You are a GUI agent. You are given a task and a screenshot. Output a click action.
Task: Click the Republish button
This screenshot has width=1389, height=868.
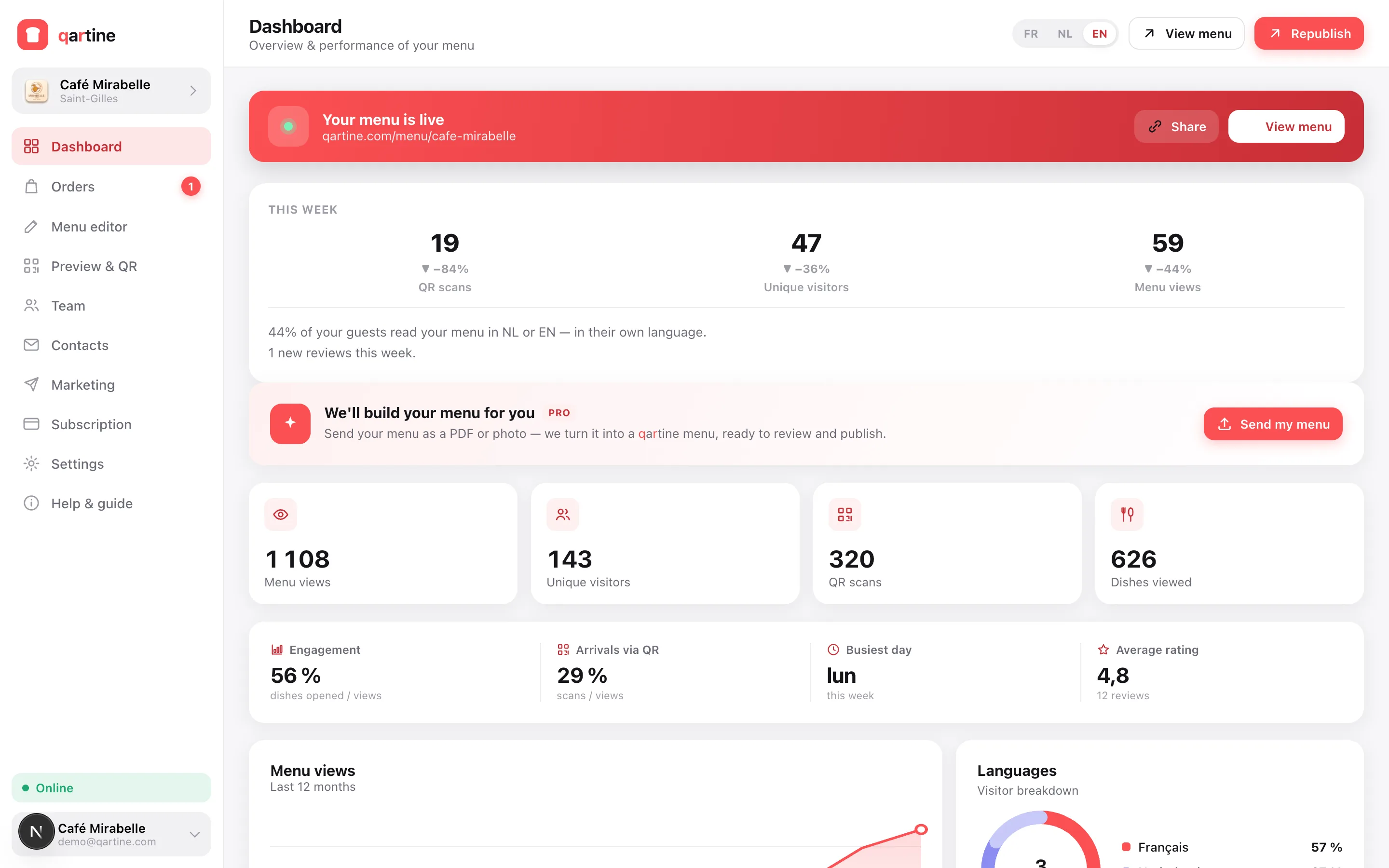coord(1308,34)
